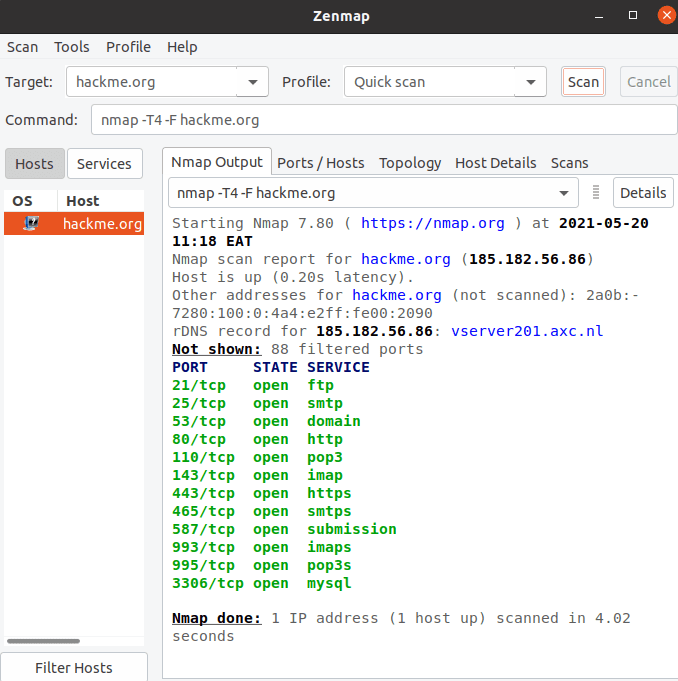Click the Filter Hosts button

pyautogui.click(x=73, y=667)
